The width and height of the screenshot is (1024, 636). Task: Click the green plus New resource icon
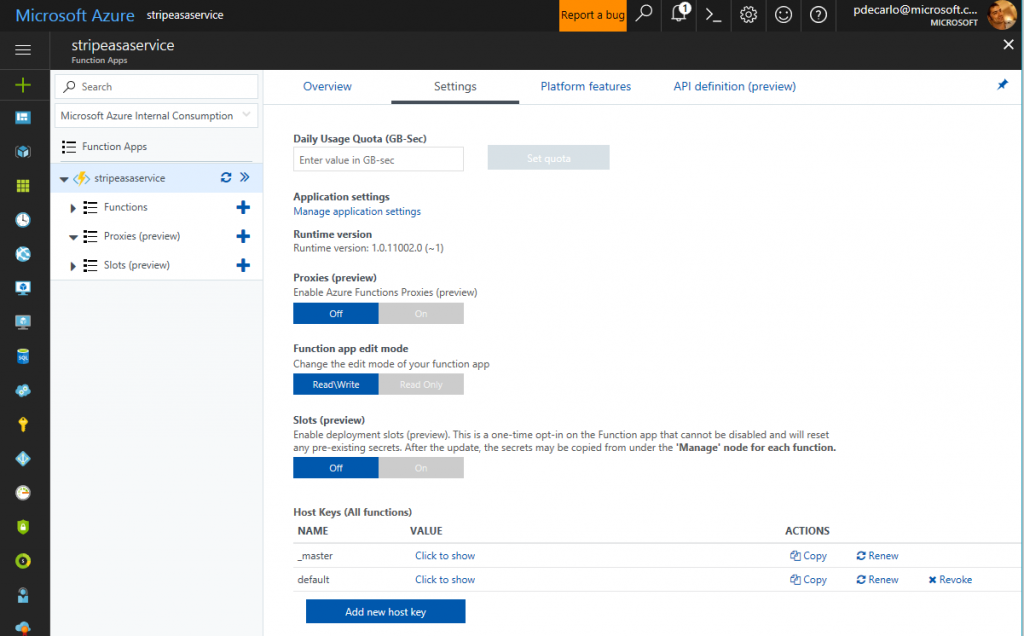(x=23, y=85)
